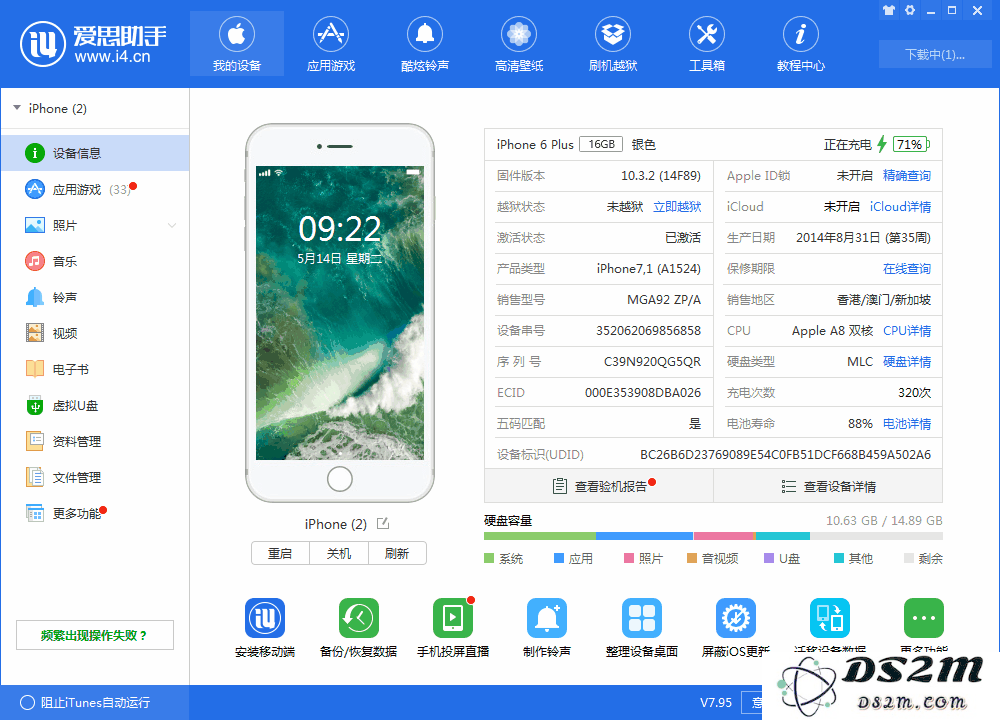Click the iCloud详情 link
The width and height of the screenshot is (1000, 720).
tap(900, 207)
